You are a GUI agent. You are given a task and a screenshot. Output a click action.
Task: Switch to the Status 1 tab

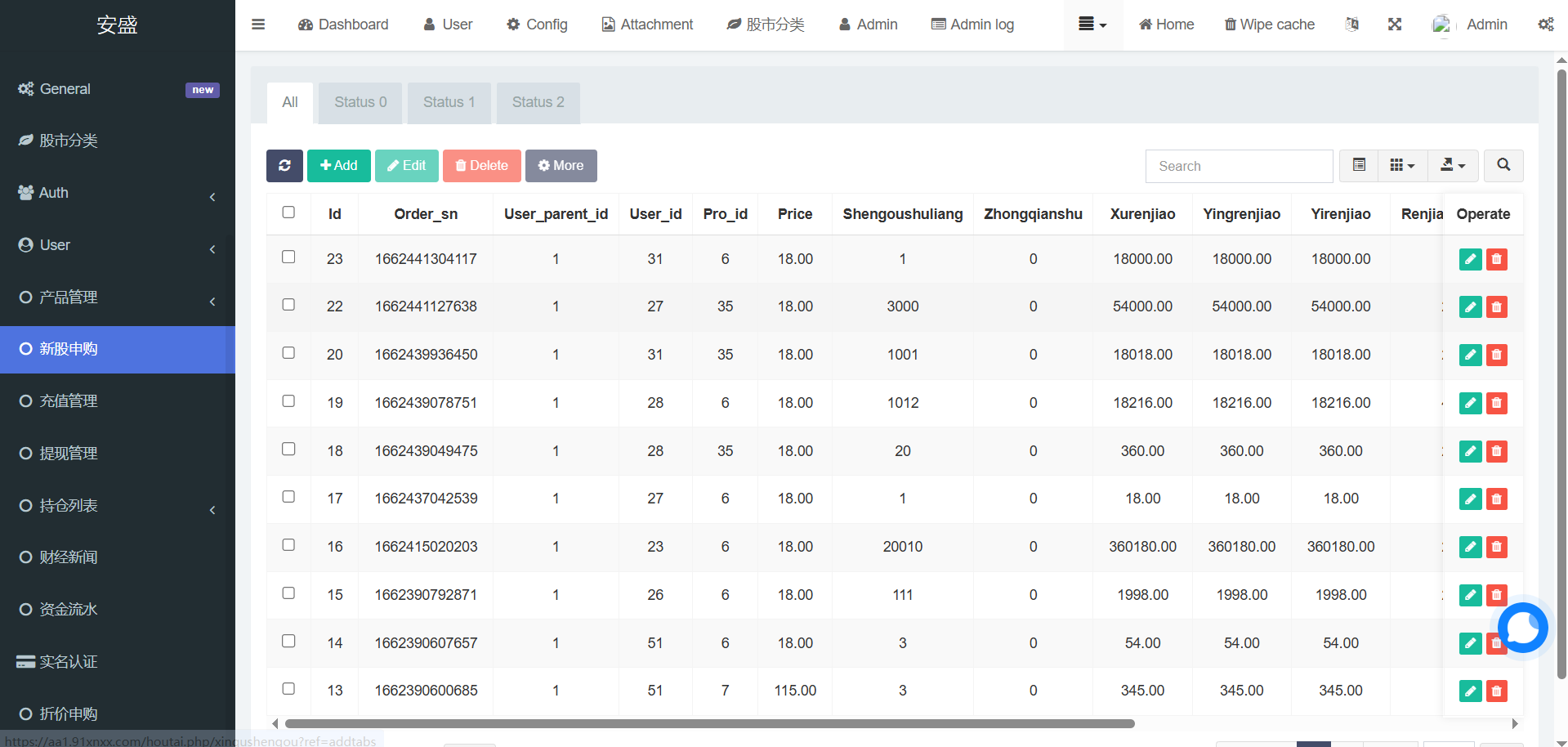click(449, 102)
